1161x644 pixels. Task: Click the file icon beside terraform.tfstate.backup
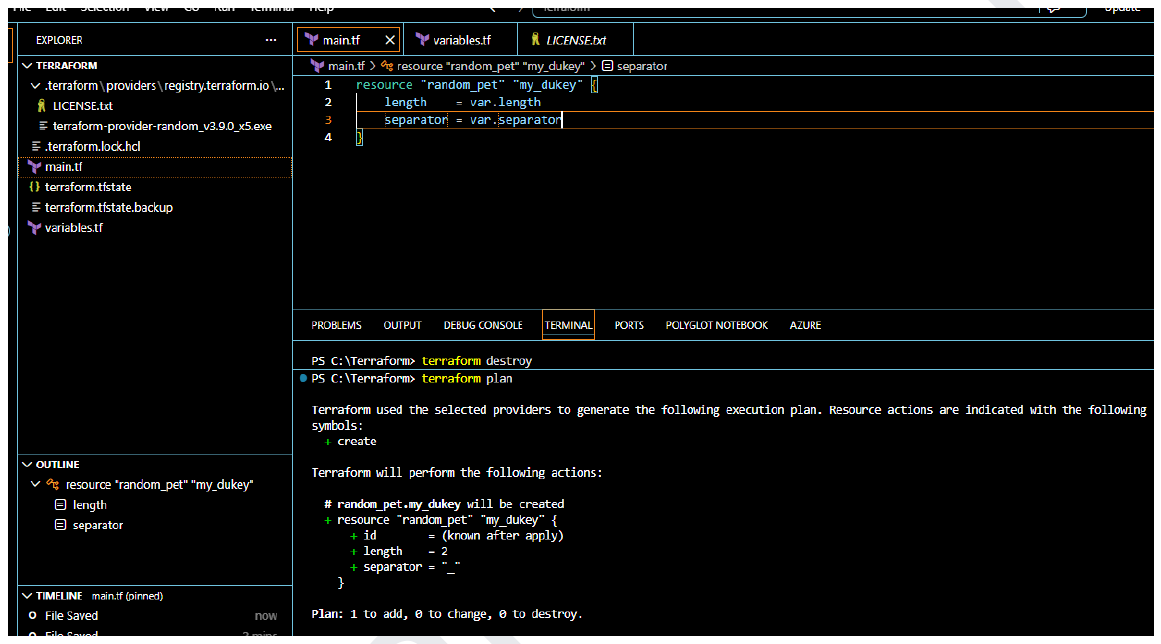36,207
